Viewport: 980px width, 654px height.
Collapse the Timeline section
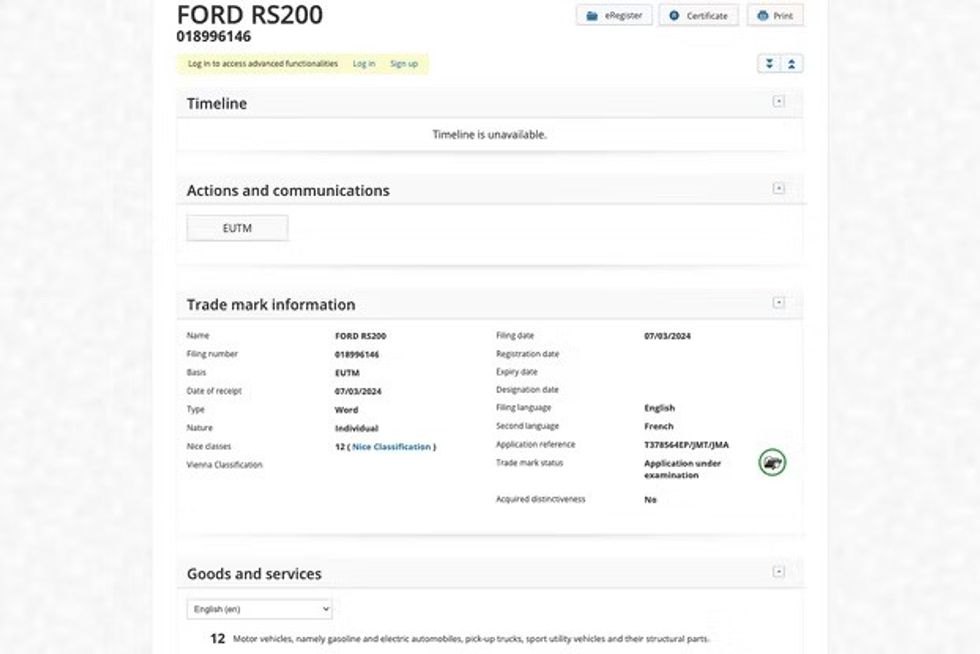pyautogui.click(x=779, y=102)
